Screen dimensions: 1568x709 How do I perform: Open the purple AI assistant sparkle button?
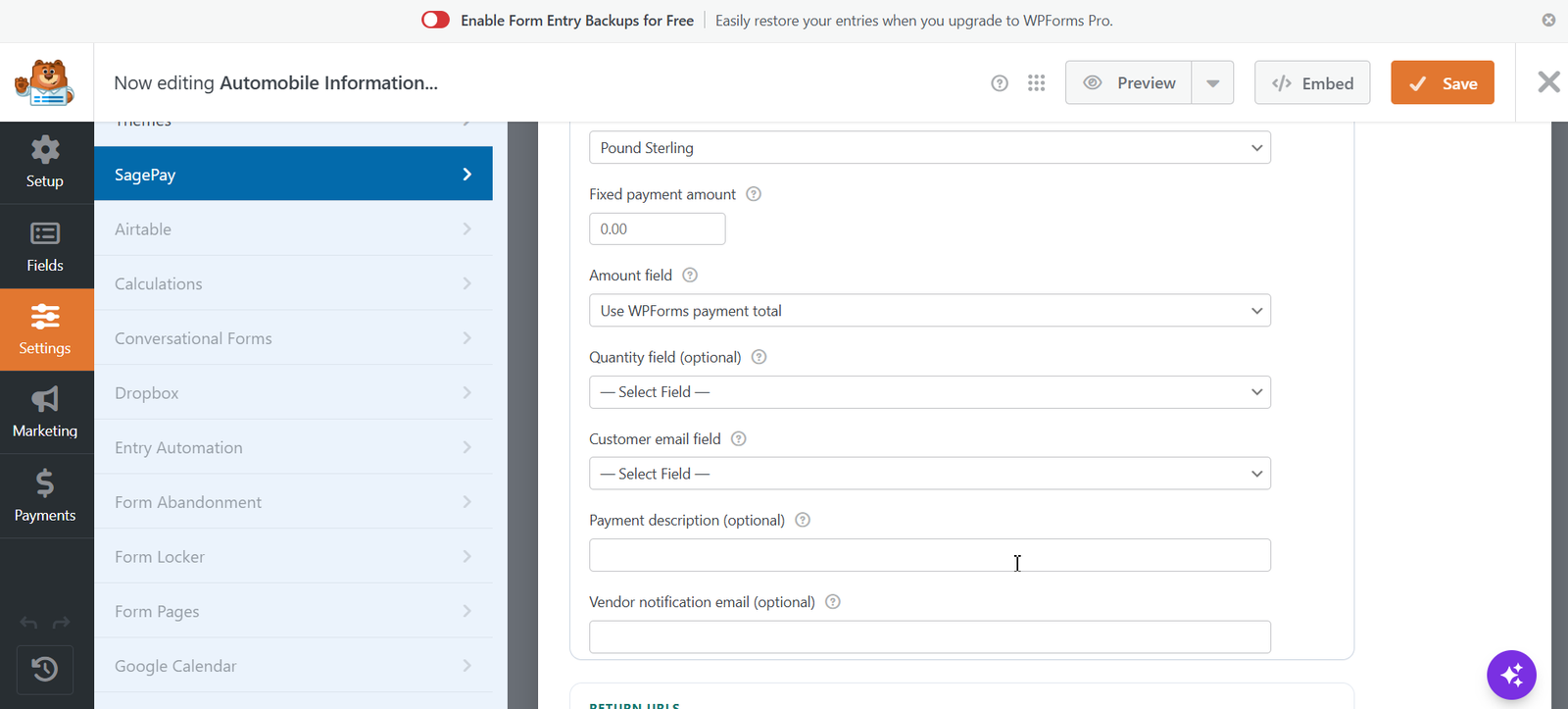(x=1511, y=675)
